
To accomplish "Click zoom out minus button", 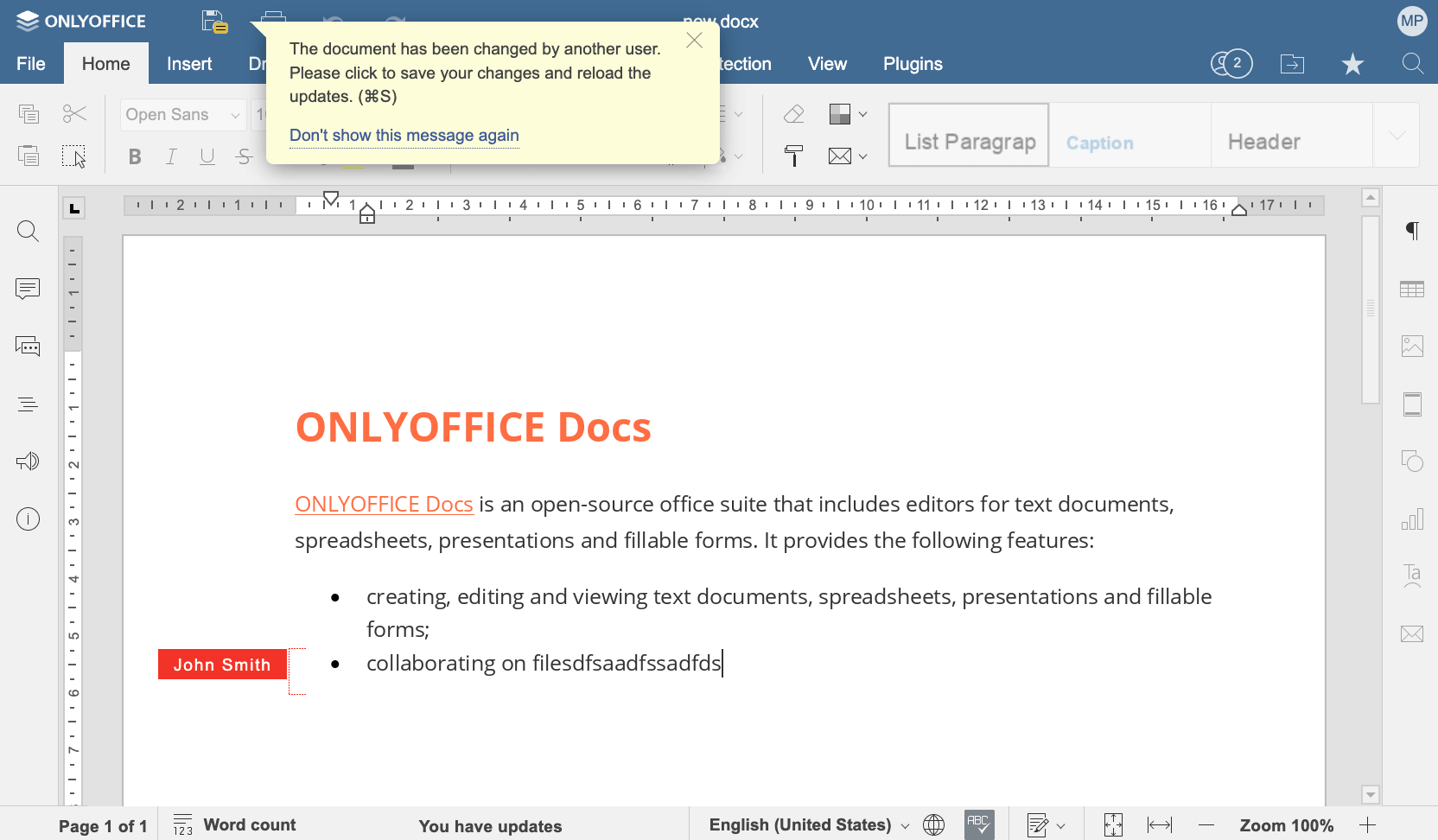I will [1206, 825].
